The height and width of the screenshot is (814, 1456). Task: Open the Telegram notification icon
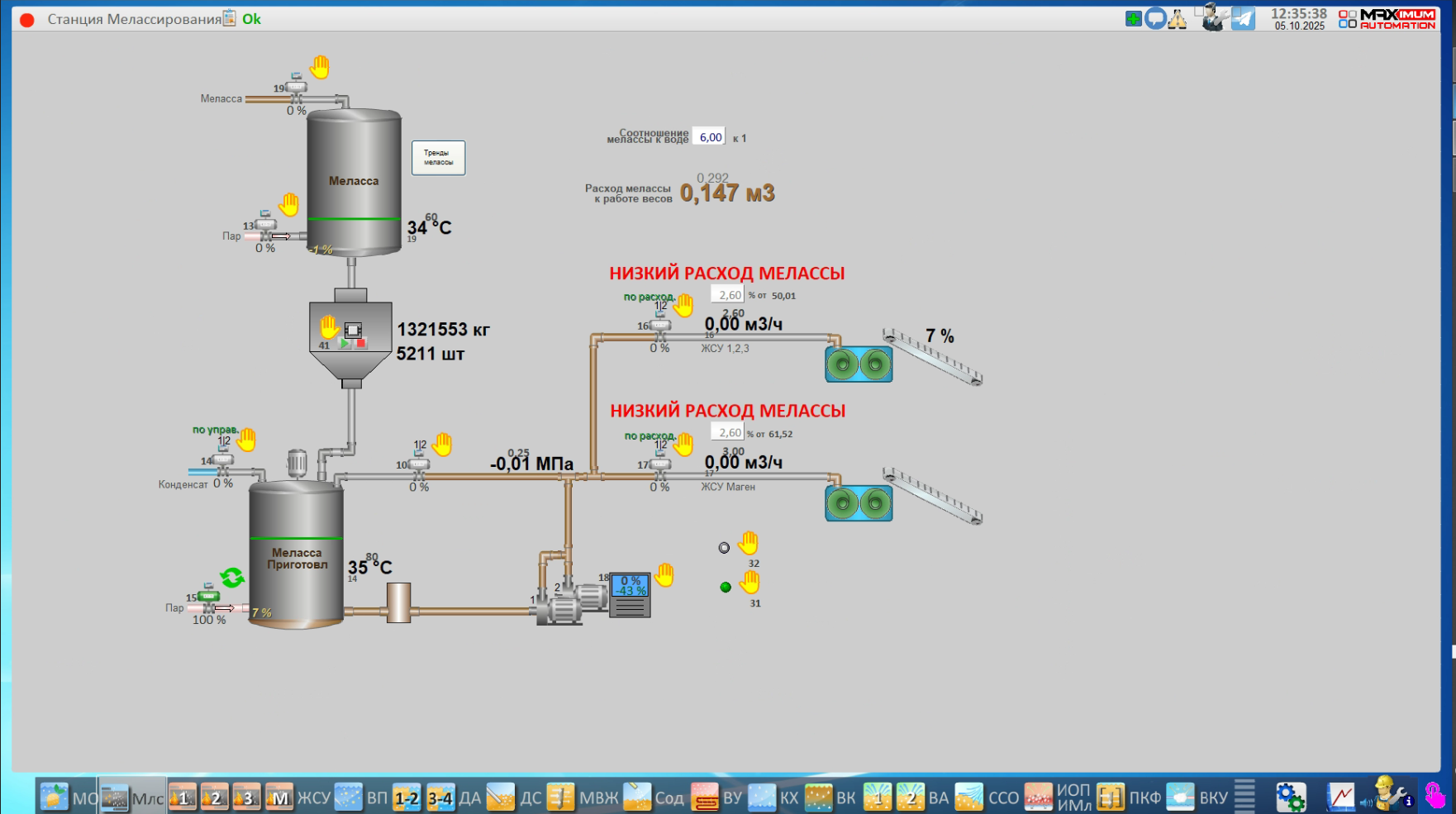(1243, 18)
